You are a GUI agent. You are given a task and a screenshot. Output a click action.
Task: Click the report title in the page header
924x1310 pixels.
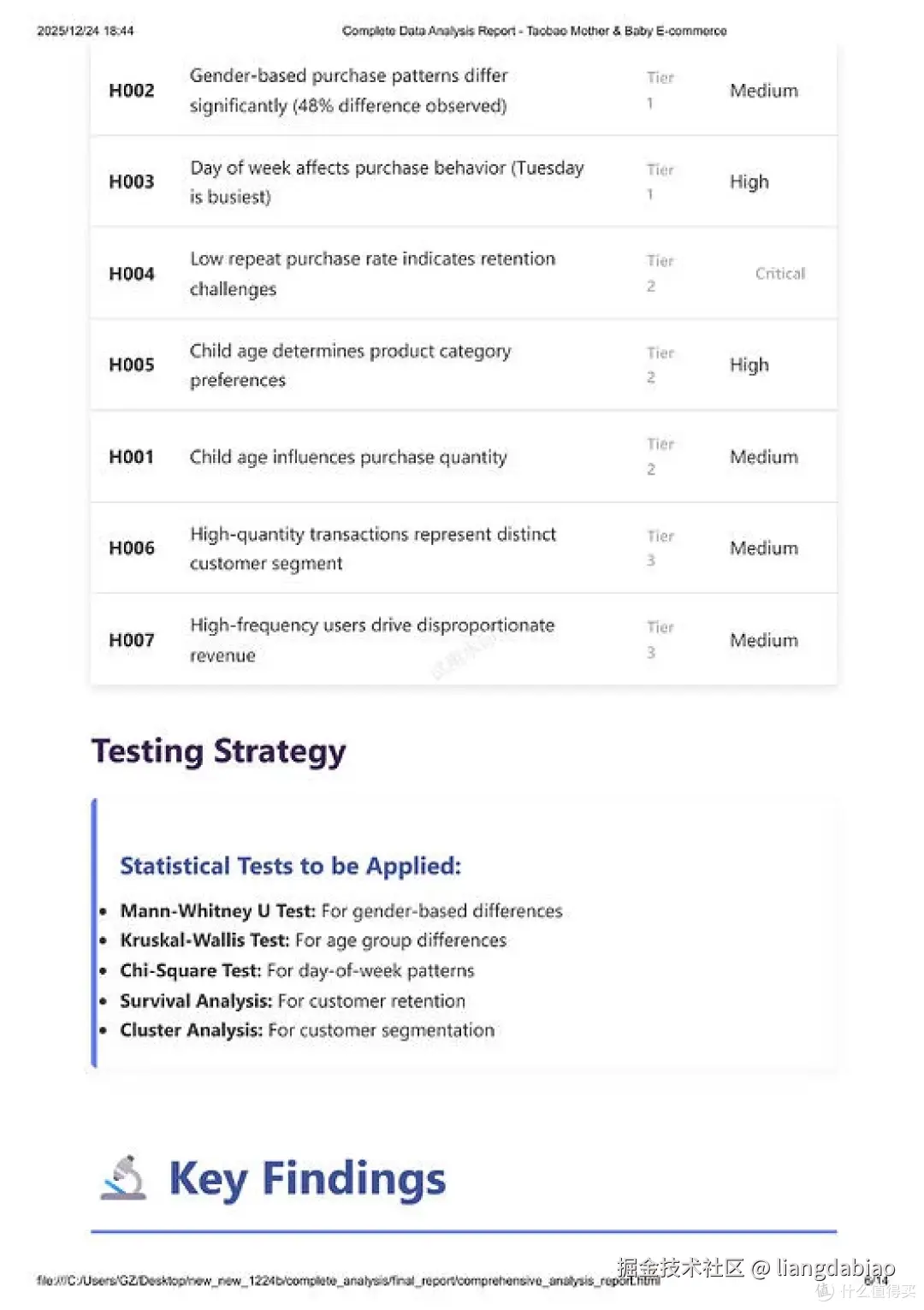(x=534, y=31)
